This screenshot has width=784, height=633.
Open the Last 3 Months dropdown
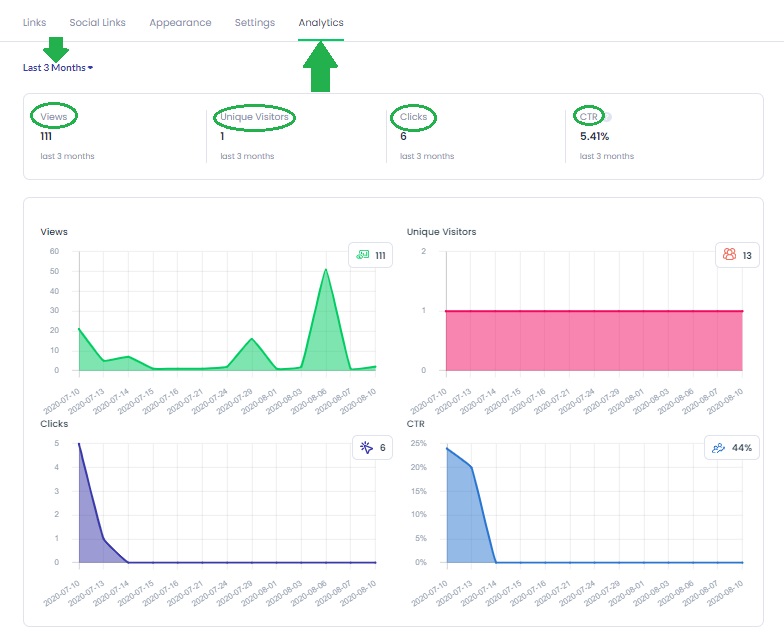coord(58,68)
